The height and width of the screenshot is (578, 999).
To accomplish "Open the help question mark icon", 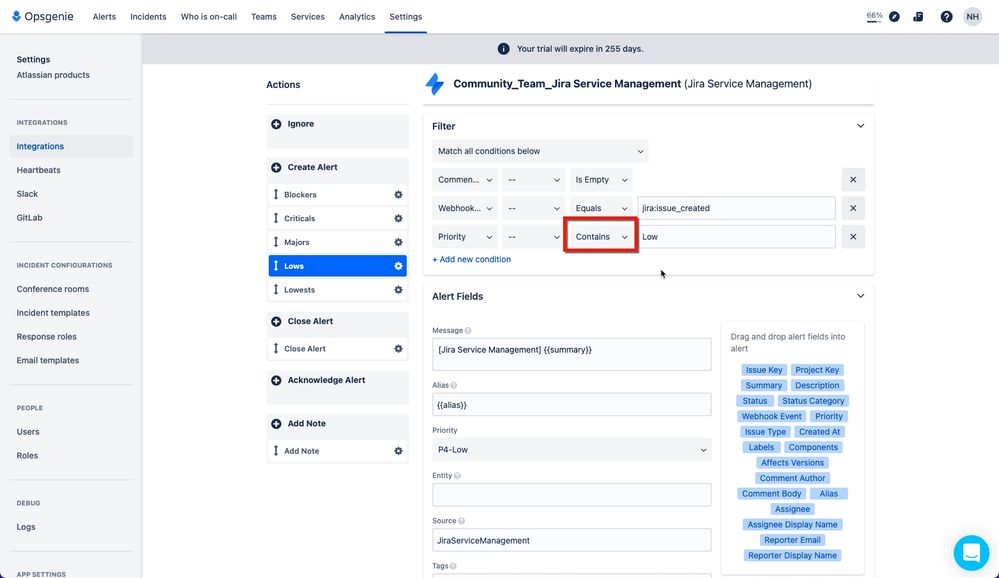I will click(946, 17).
